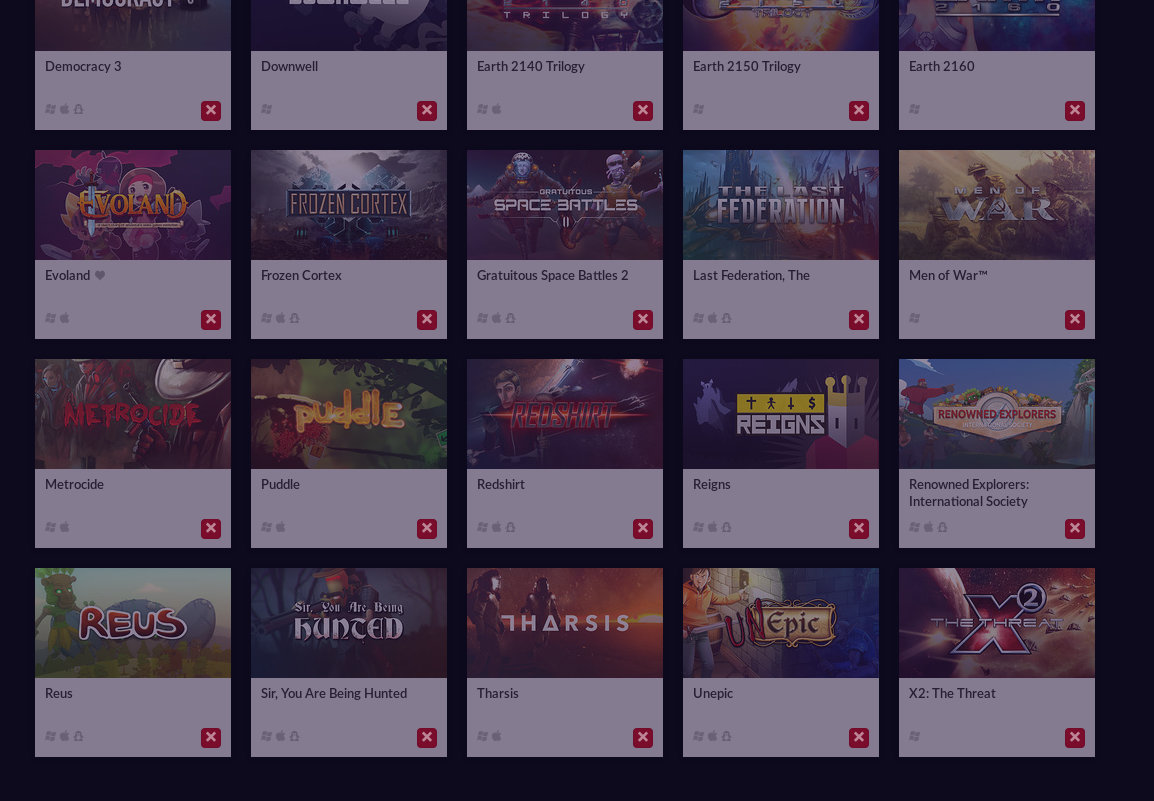Open the Metrocide cover image
Viewport: 1154px width, 801px height.
click(x=133, y=414)
